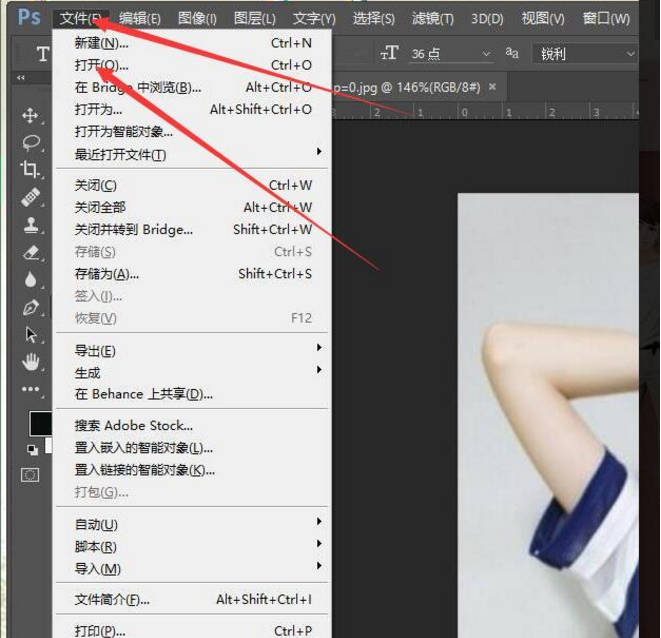
Task: Toggle Quick Mask mode icon
Action: click(x=30, y=475)
